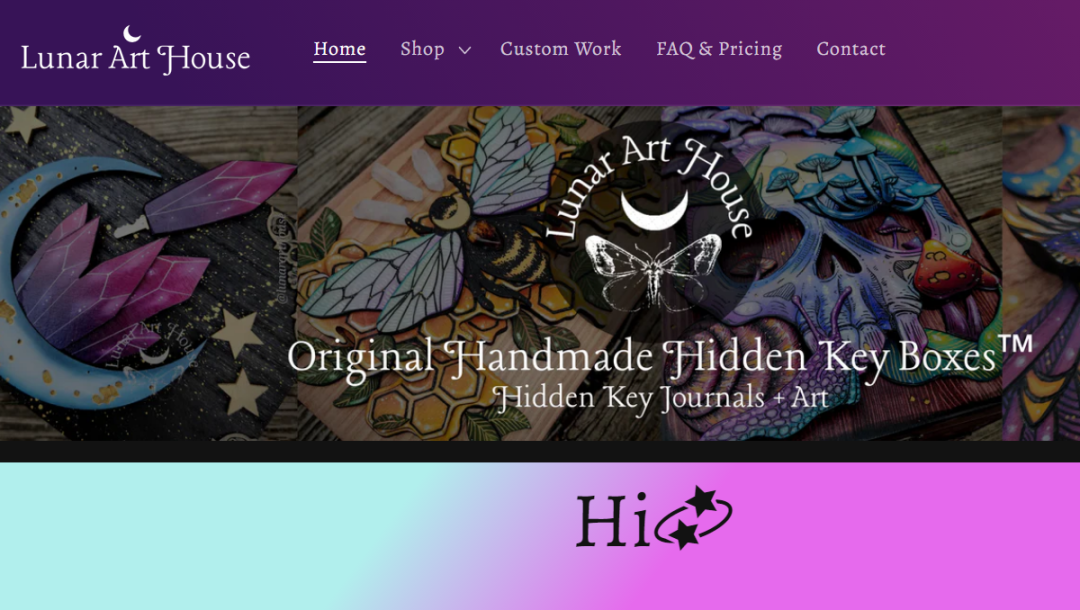Open the Home menu item
1080x610 pixels.
(x=340, y=49)
